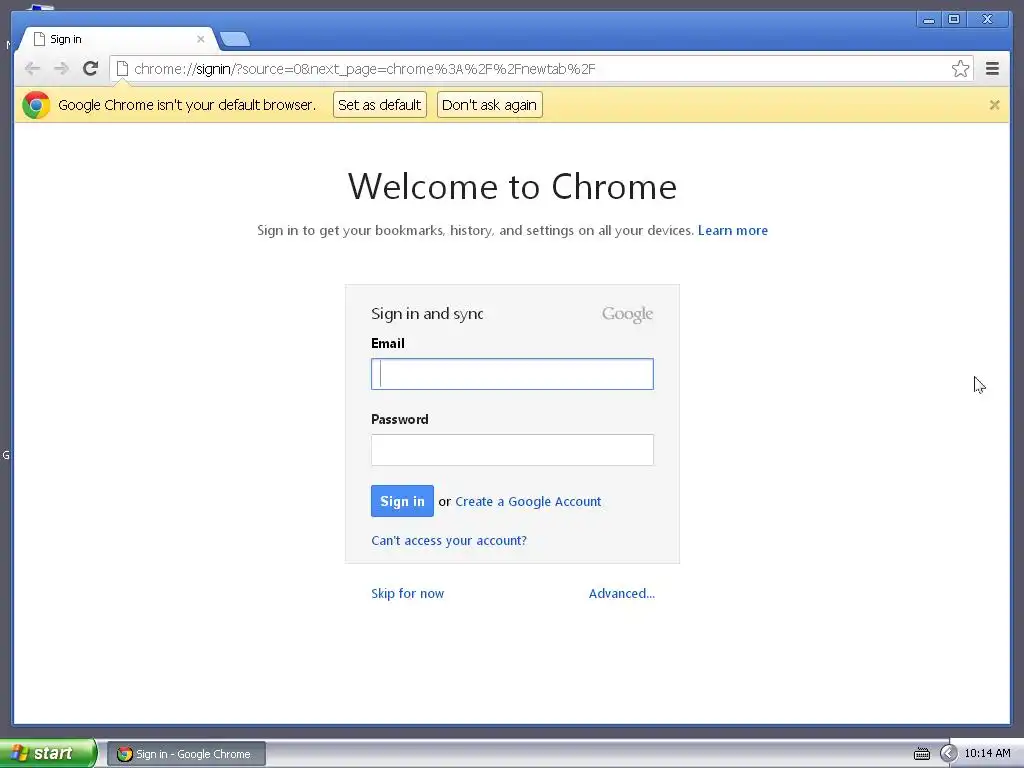Reload the current page
Screen dimensions: 1024x768
pyautogui.click(x=91, y=69)
